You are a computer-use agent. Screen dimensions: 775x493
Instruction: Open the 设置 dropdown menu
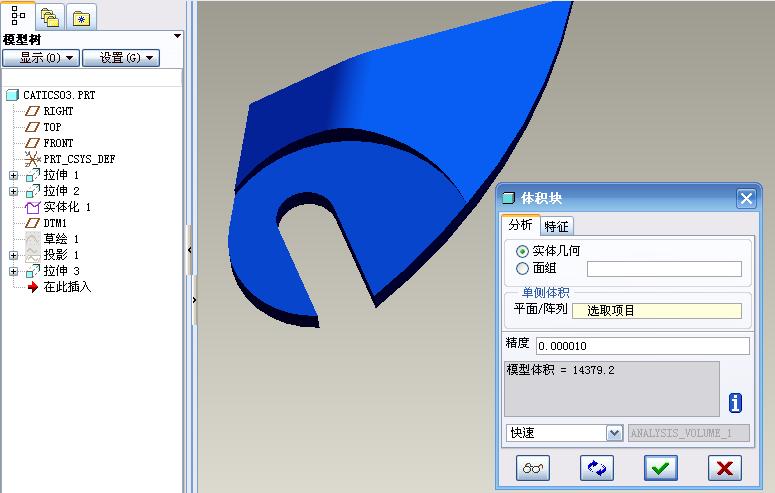(121, 58)
